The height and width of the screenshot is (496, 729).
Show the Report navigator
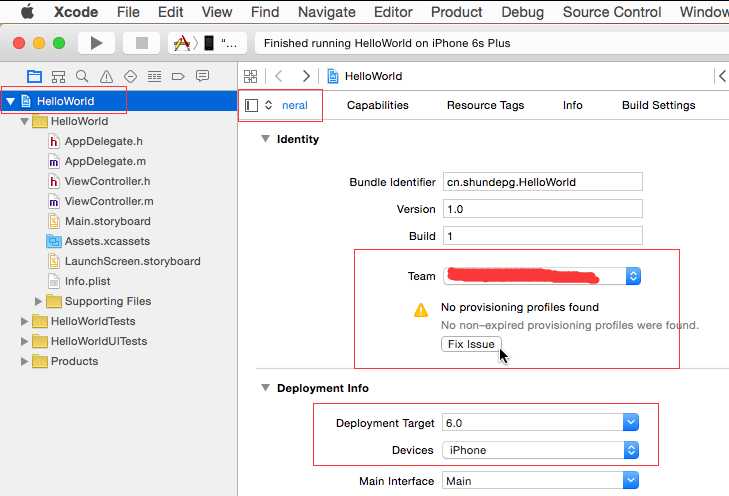pyautogui.click(x=202, y=76)
